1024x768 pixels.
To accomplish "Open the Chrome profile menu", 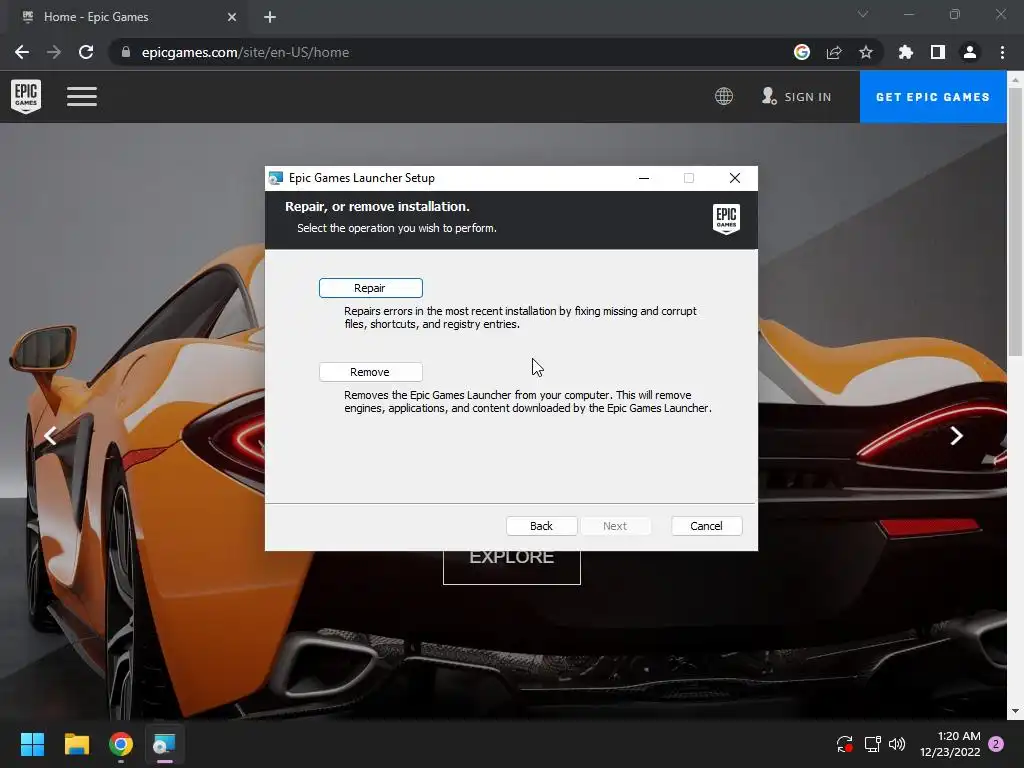I will pyautogui.click(x=970, y=52).
